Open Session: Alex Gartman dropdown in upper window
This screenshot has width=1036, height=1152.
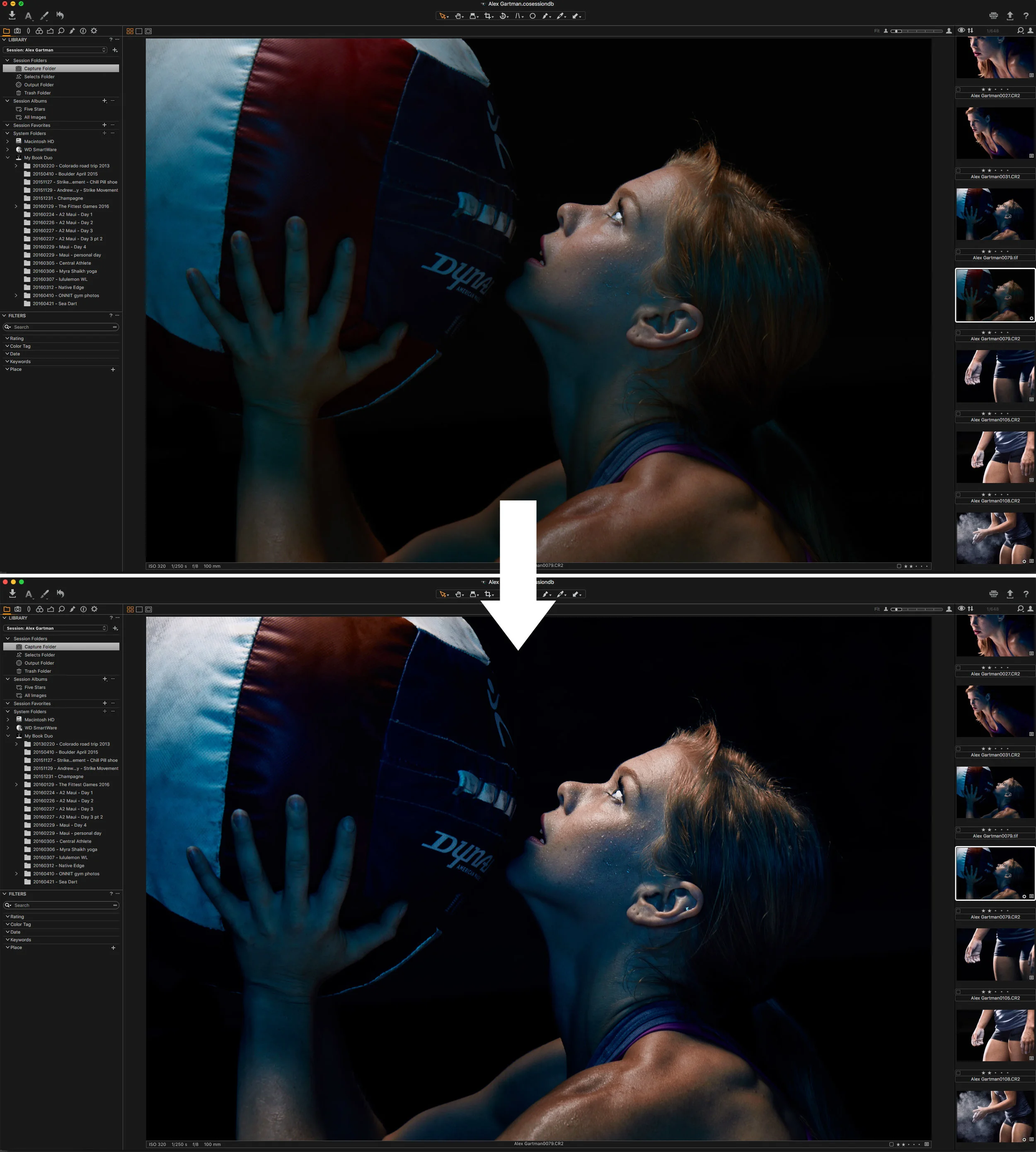coord(56,50)
